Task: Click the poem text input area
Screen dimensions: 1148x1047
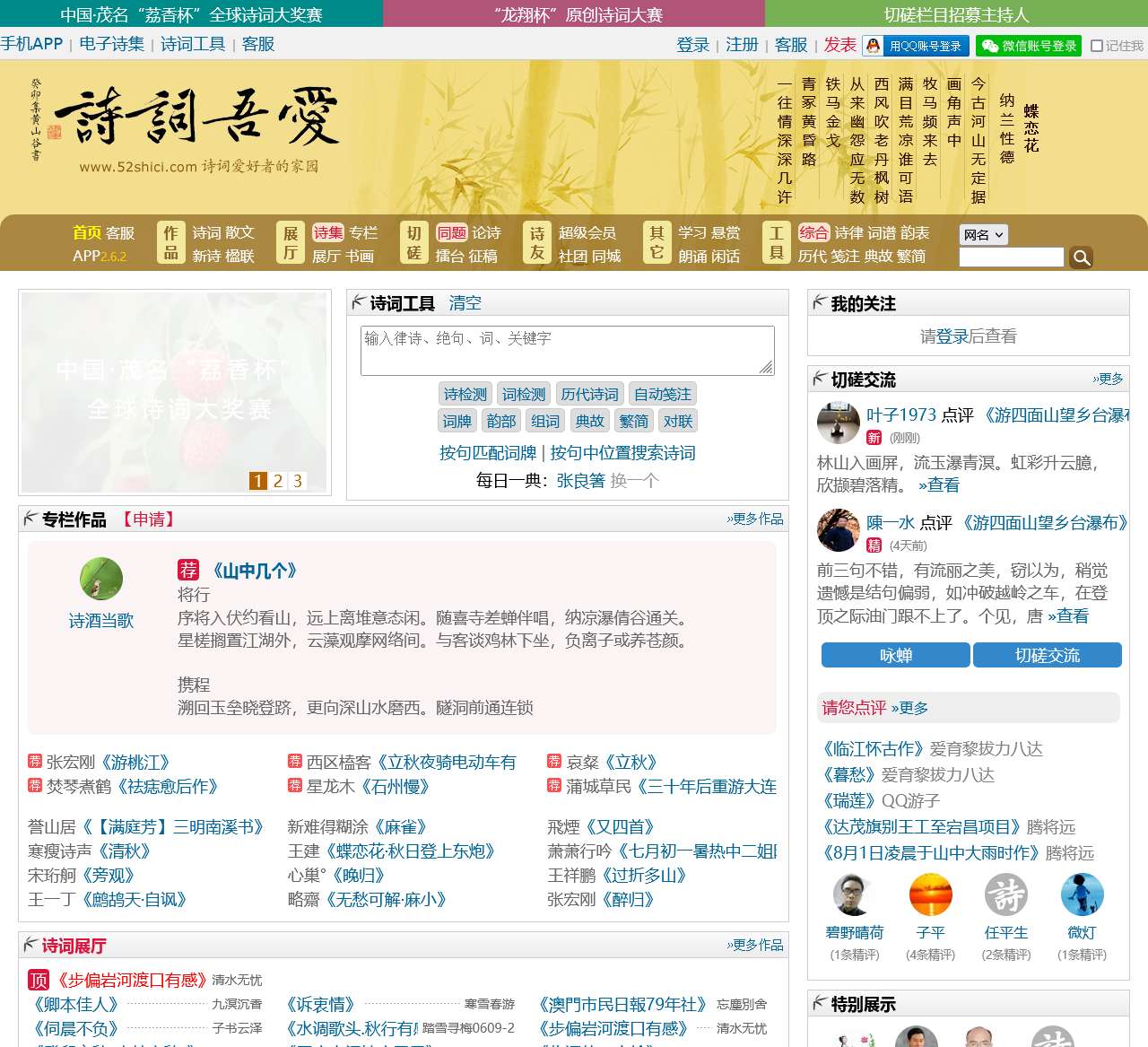Action: pyautogui.click(x=568, y=350)
